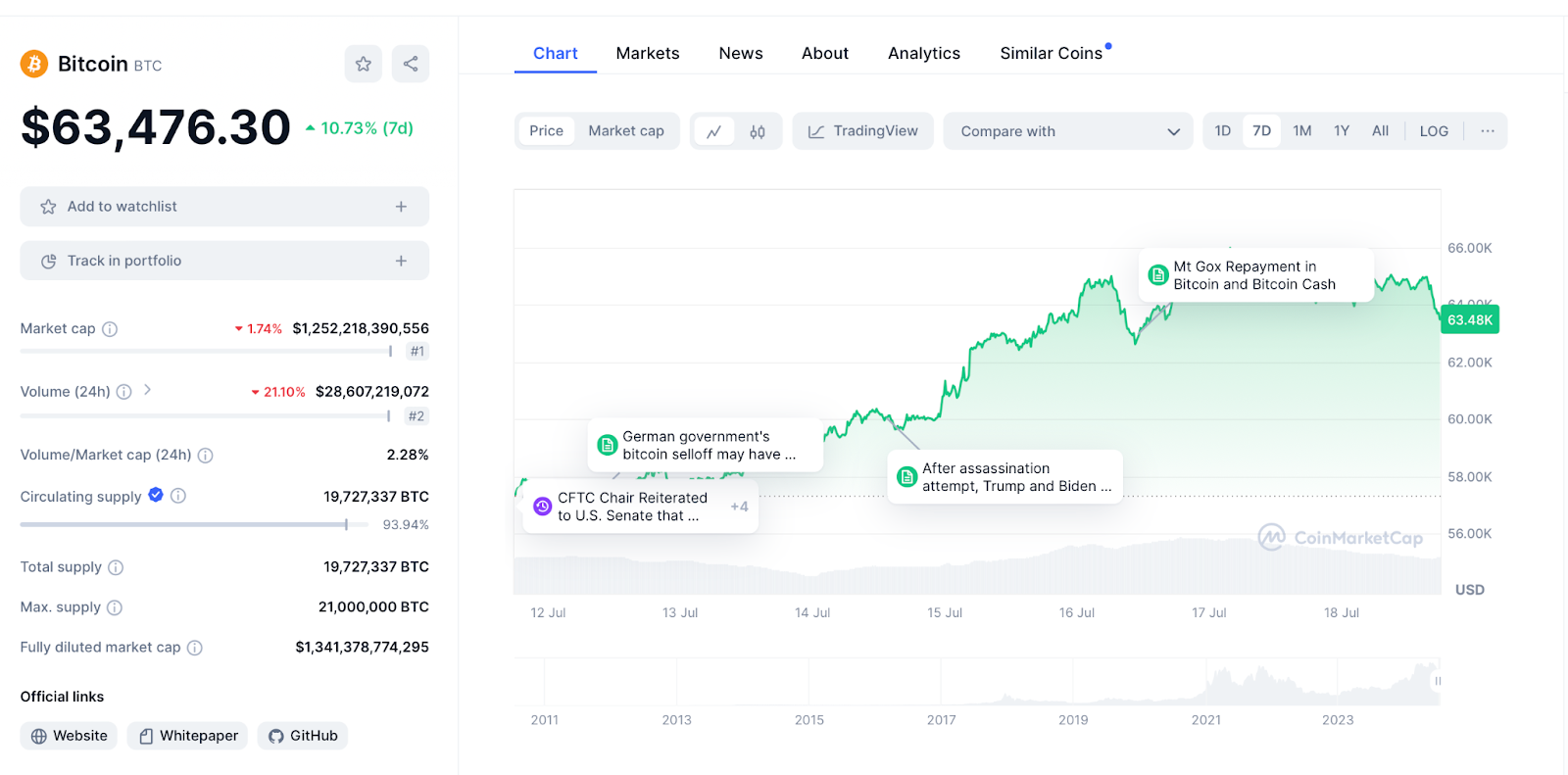
Task: Click the globe icon on Website link
Action: pos(39,736)
